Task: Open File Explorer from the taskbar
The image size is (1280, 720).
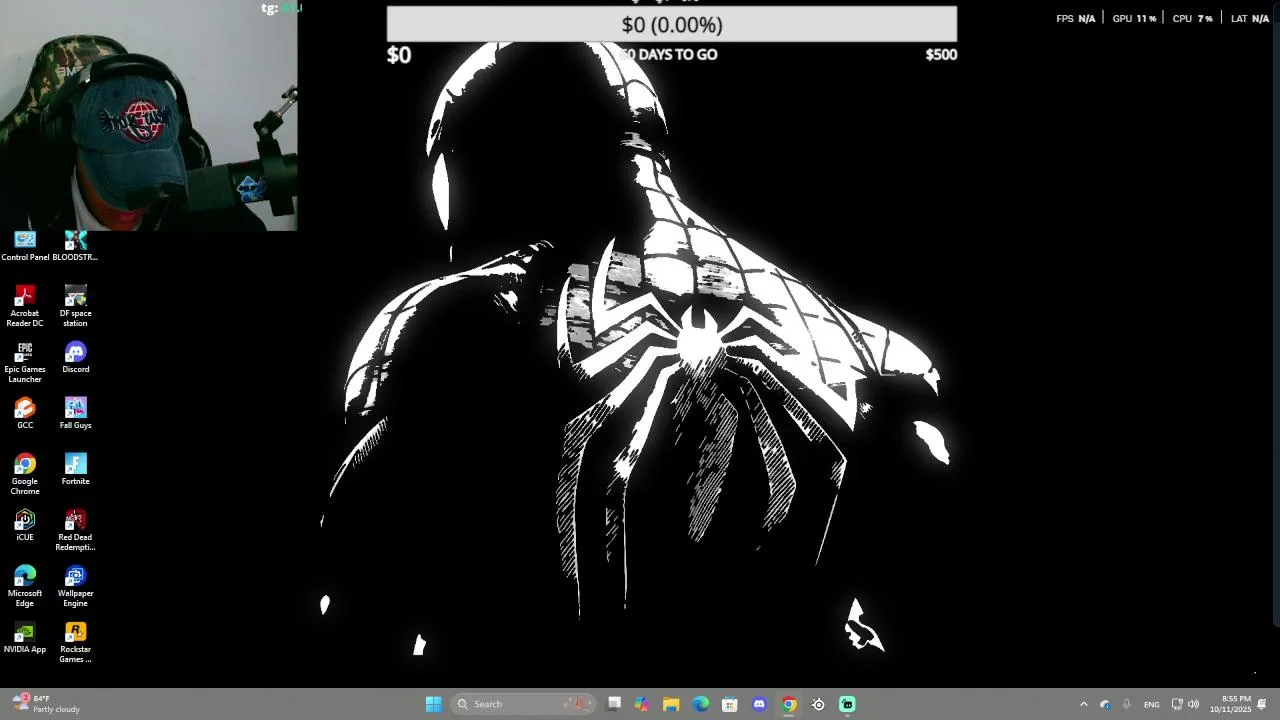Action: click(671, 704)
